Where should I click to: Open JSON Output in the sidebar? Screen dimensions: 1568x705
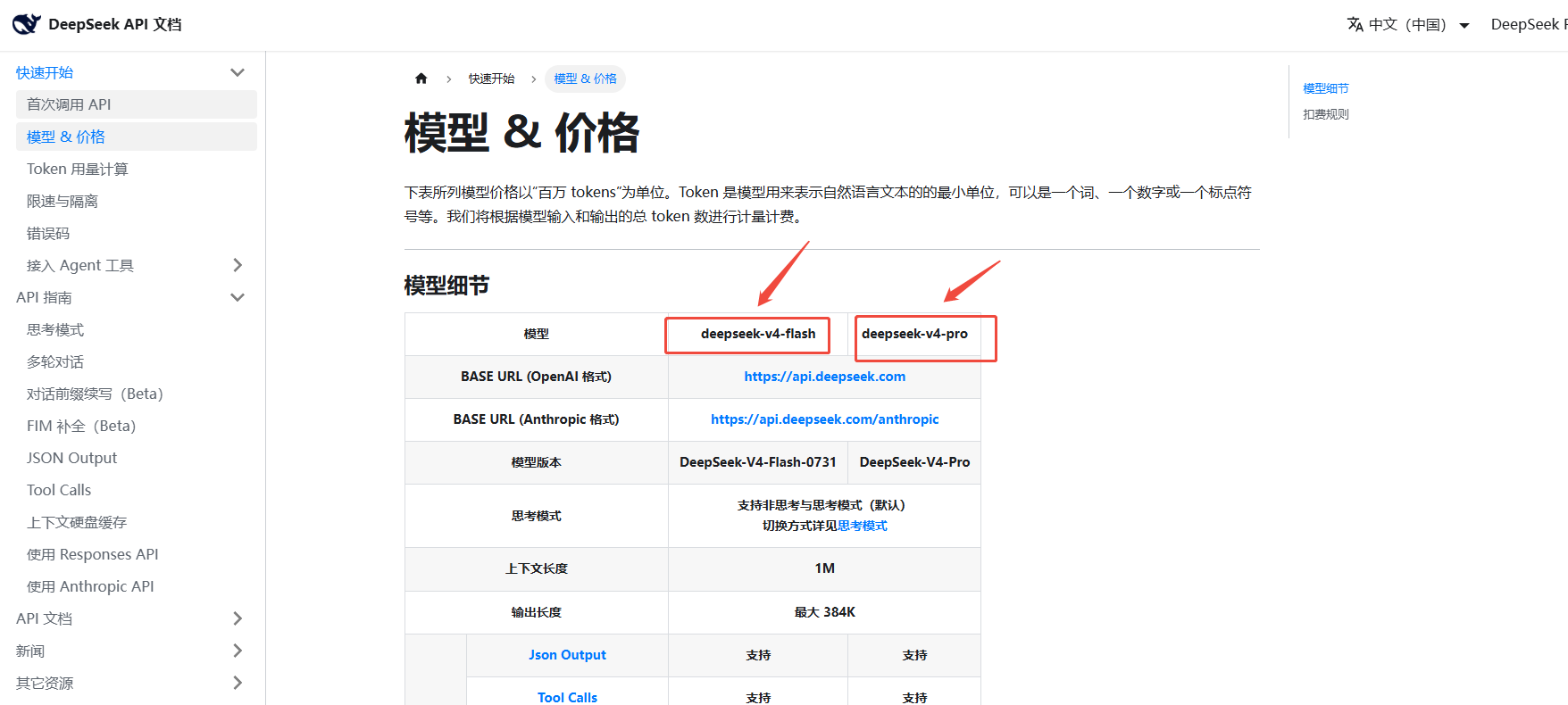point(137,458)
